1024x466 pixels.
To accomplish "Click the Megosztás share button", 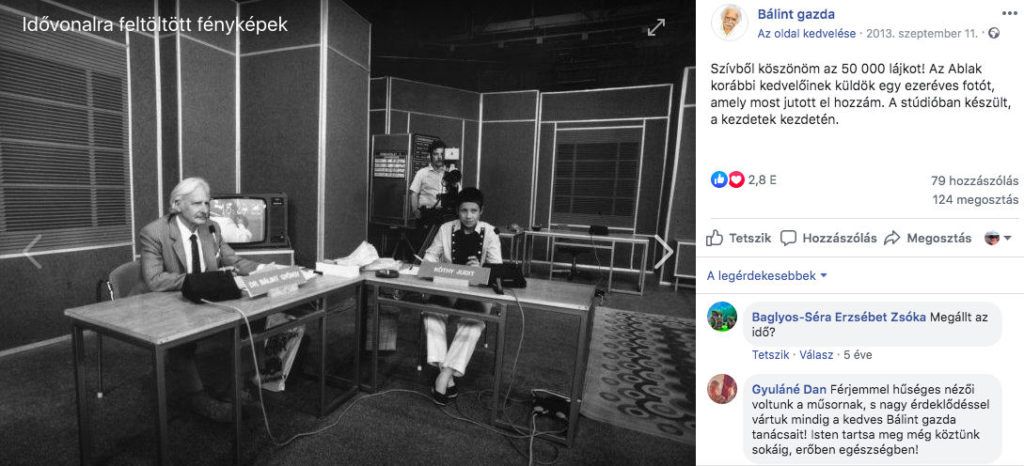I will 927,238.
